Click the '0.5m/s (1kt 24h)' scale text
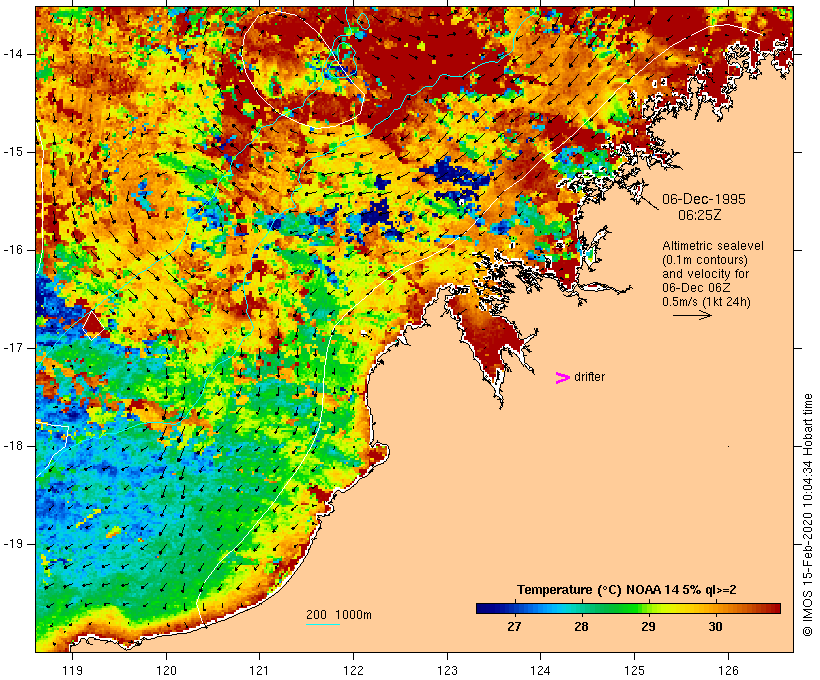The image size is (820, 680). click(x=706, y=302)
